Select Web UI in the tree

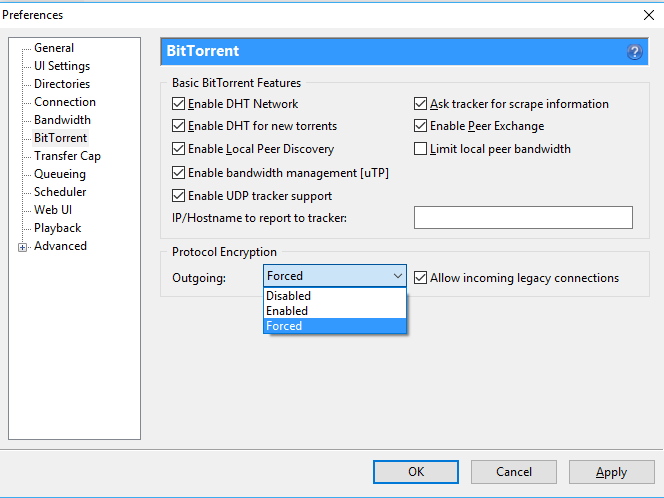pos(53,210)
